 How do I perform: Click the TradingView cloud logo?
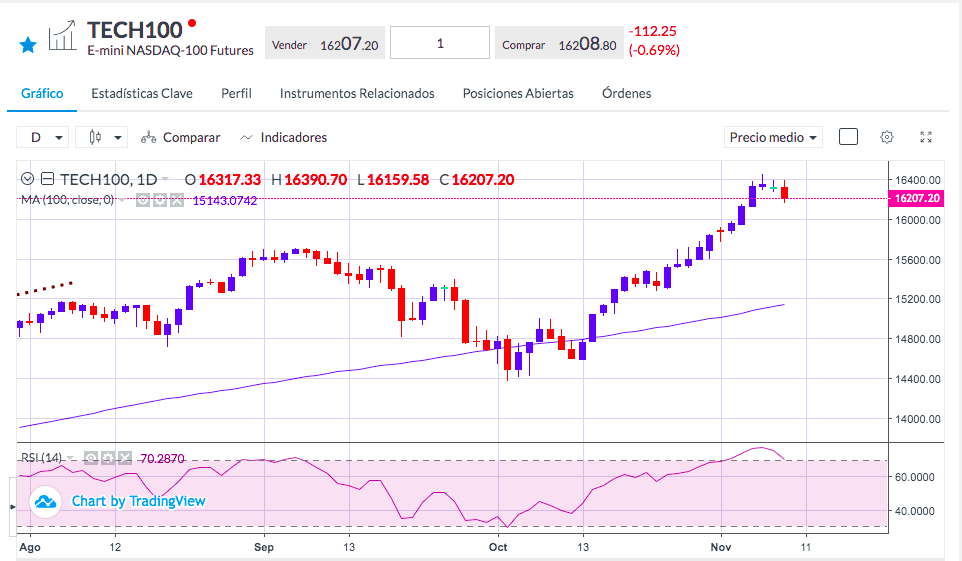click(45, 501)
